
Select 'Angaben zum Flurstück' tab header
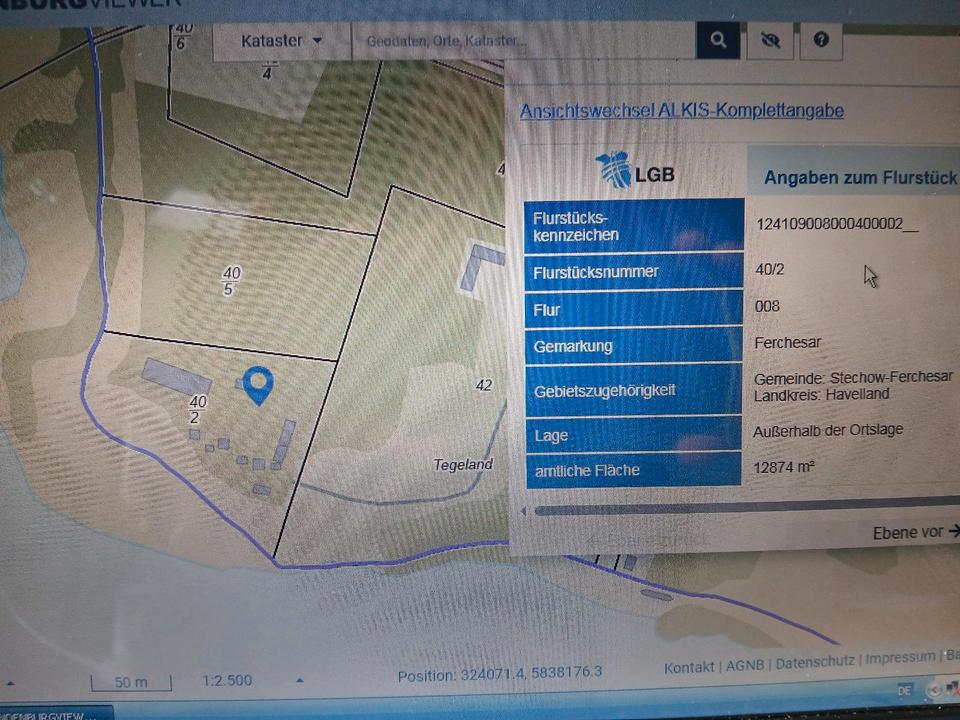859,177
